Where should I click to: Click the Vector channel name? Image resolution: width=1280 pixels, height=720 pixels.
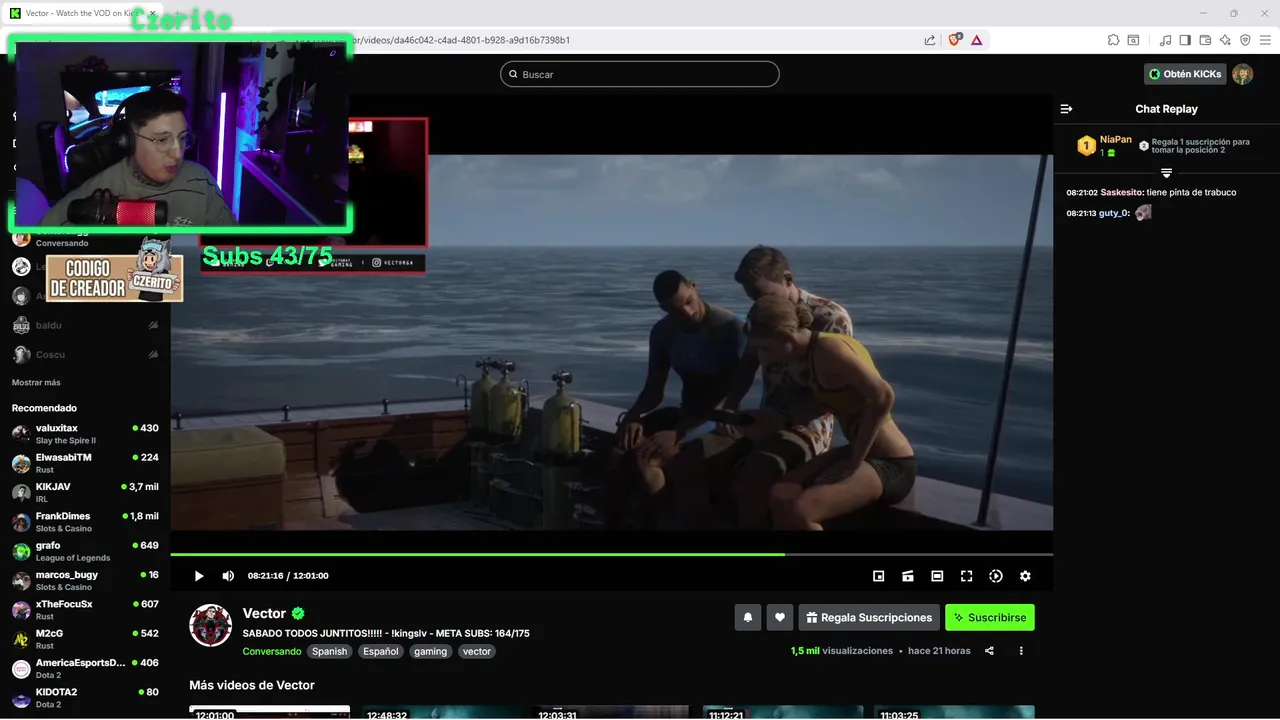coord(264,613)
